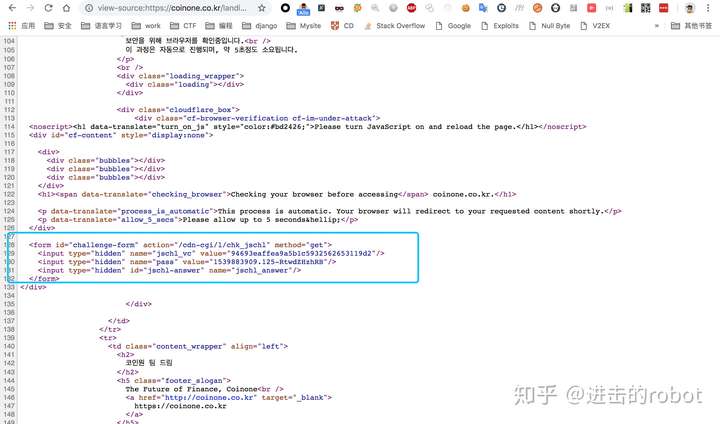Click the cf-content div source line
Viewport: 720px width, 424px height.
(121, 135)
